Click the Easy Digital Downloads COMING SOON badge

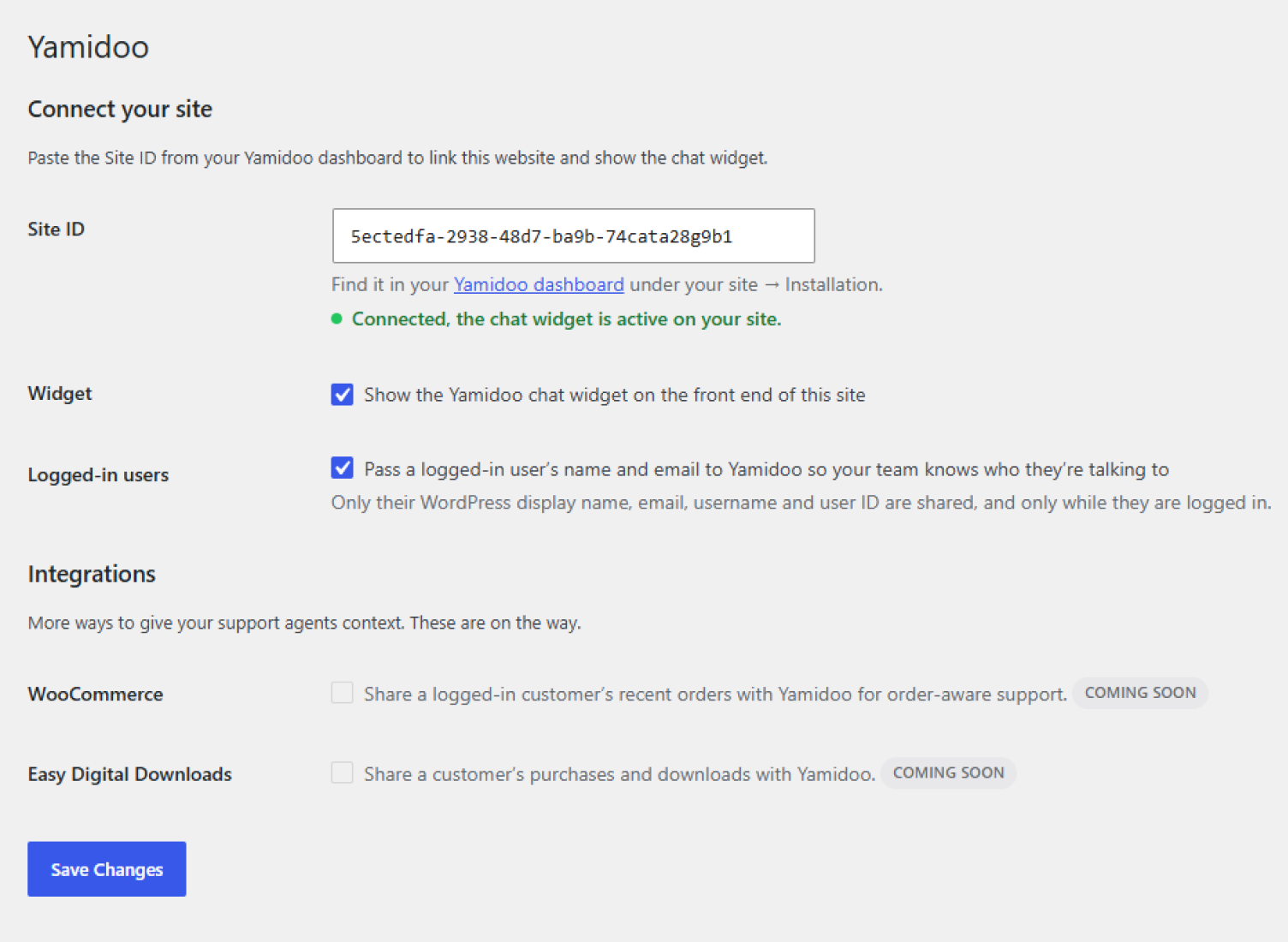coord(948,773)
